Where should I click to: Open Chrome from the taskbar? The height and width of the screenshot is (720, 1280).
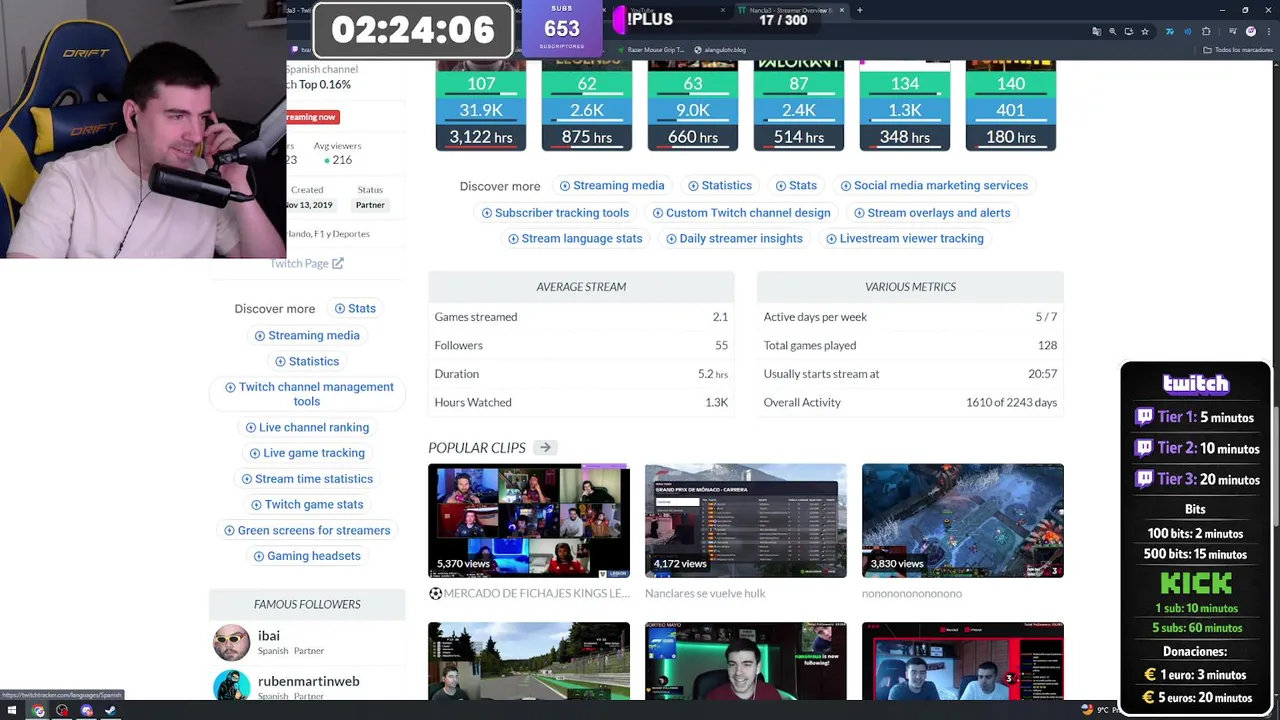click(x=38, y=711)
